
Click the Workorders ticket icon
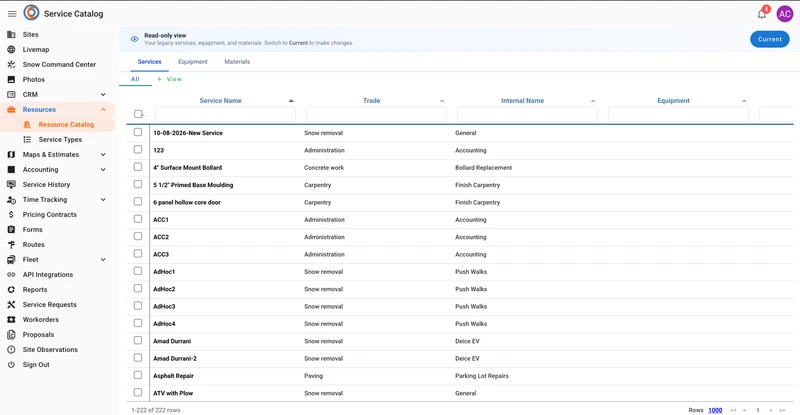click(x=11, y=320)
